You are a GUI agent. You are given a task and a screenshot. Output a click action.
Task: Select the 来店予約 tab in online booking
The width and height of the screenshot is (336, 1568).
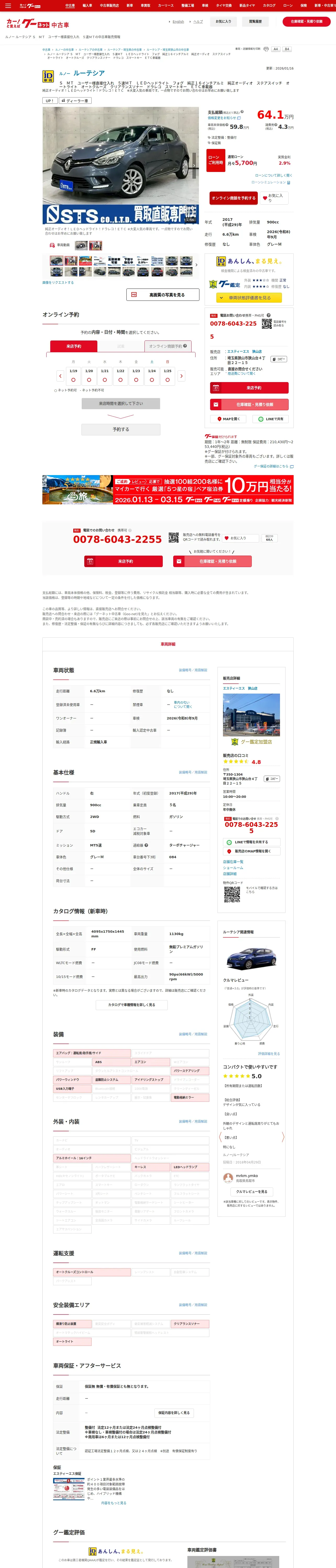pyautogui.click(x=73, y=346)
